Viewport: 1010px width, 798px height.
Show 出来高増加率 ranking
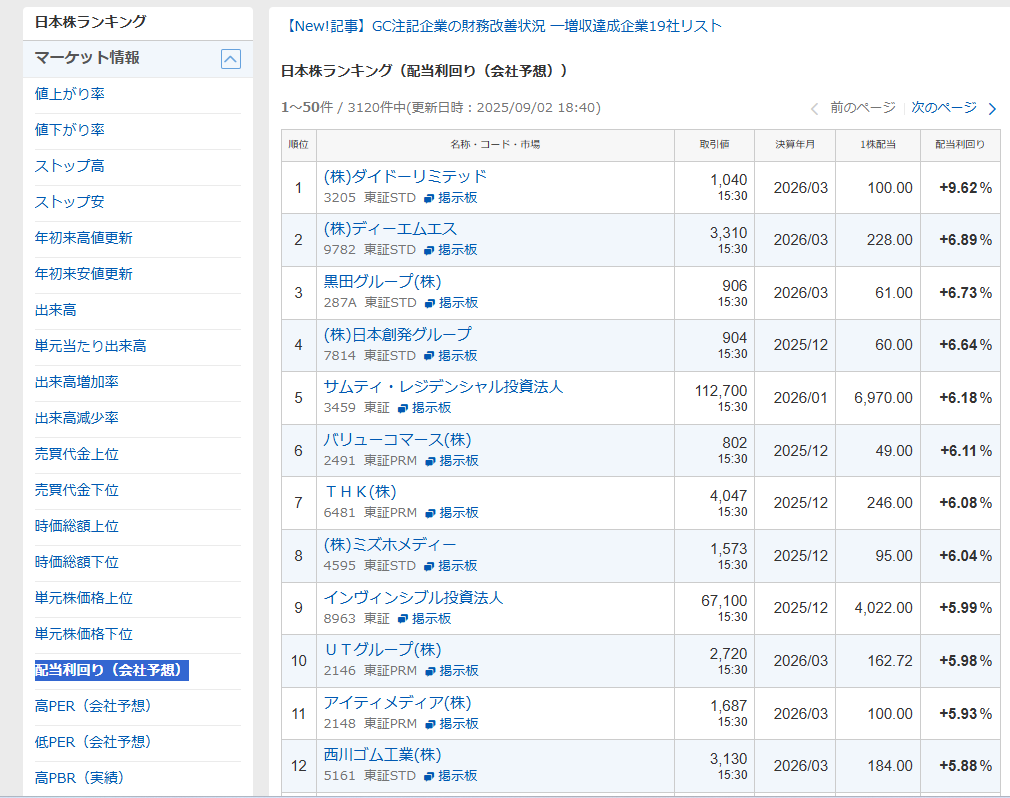[x=77, y=382]
